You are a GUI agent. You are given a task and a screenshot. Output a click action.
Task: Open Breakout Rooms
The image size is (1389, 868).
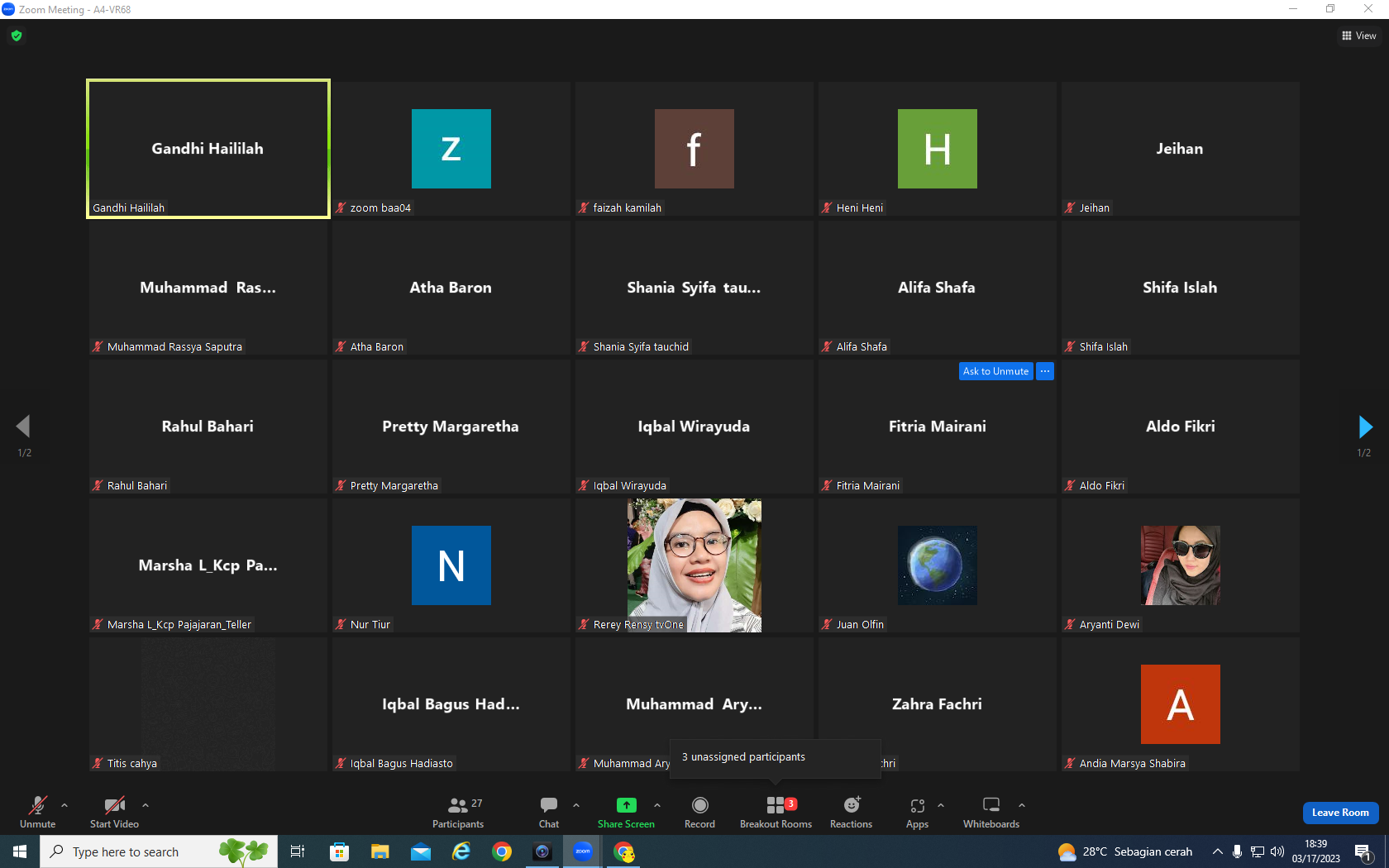pos(776,813)
